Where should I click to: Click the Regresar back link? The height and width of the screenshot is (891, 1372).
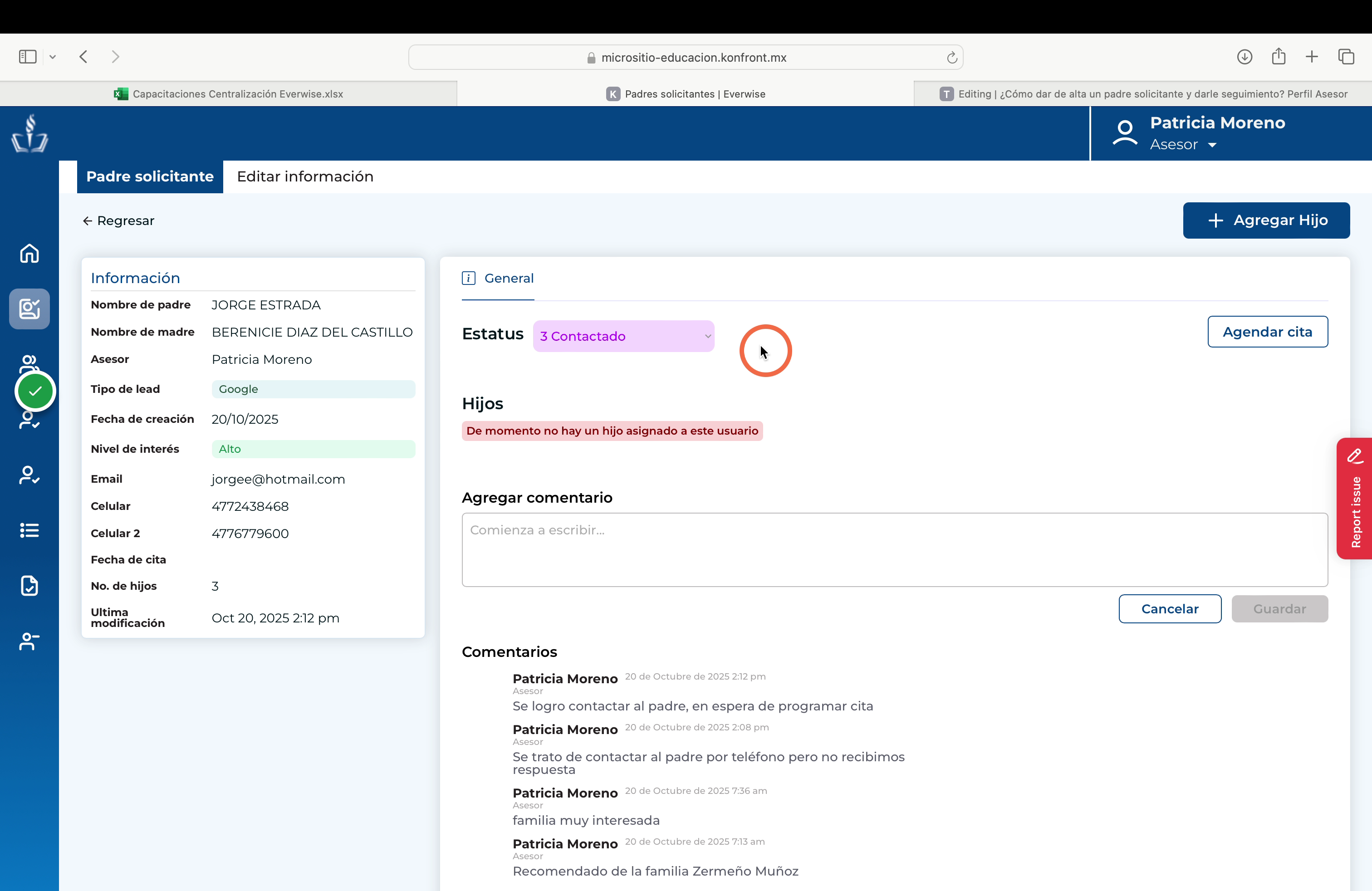tap(119, 221)
